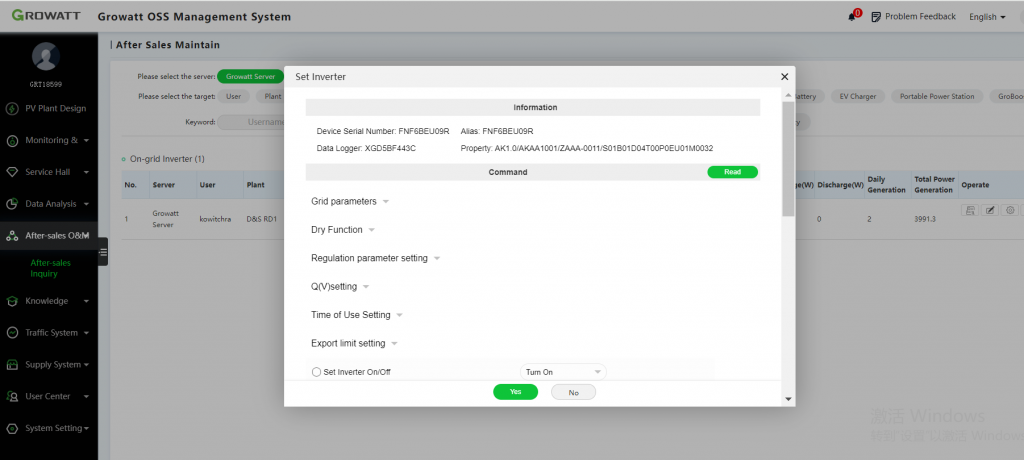The height and width of the screenshot is (460, 1024).
Task: Click the Traffic System sidebar icon
Action: tap(12, 333)
